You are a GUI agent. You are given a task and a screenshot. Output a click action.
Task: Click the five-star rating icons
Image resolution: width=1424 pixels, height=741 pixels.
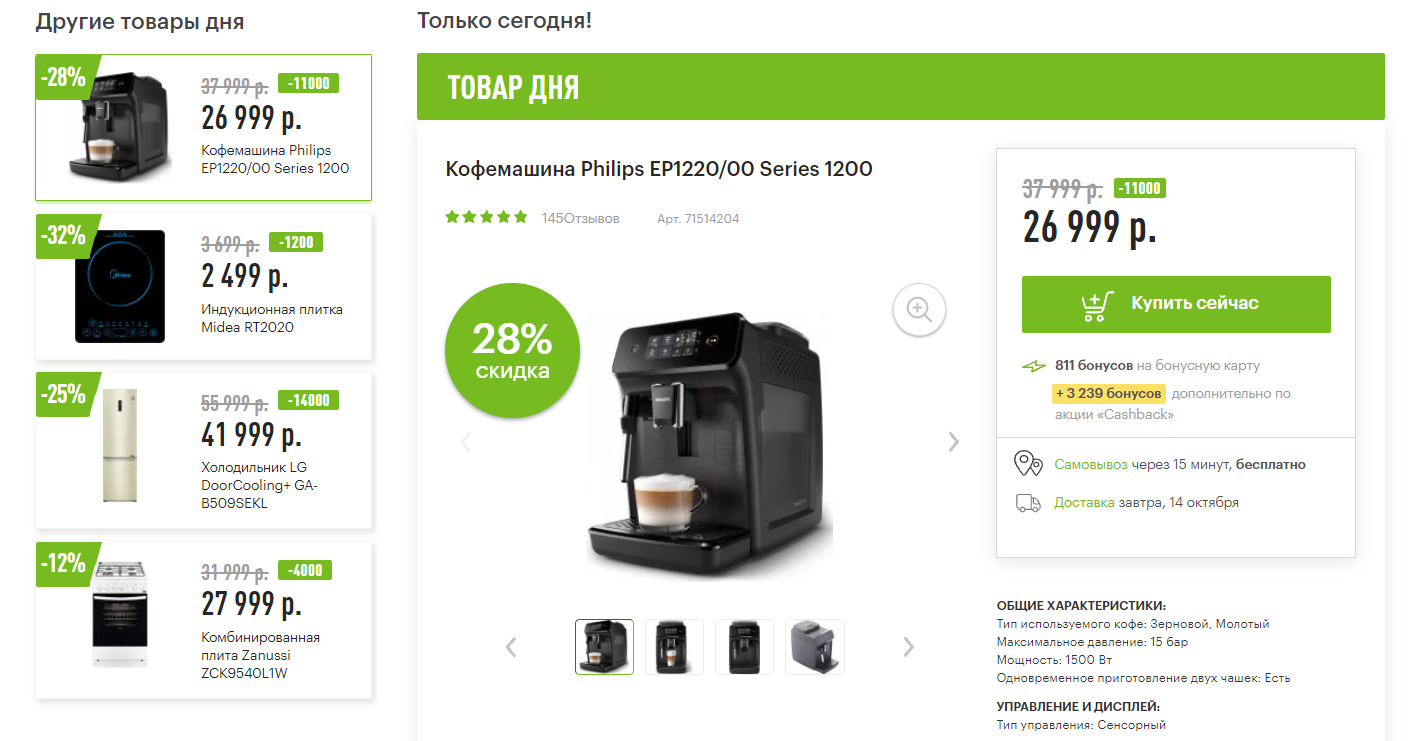486,217
